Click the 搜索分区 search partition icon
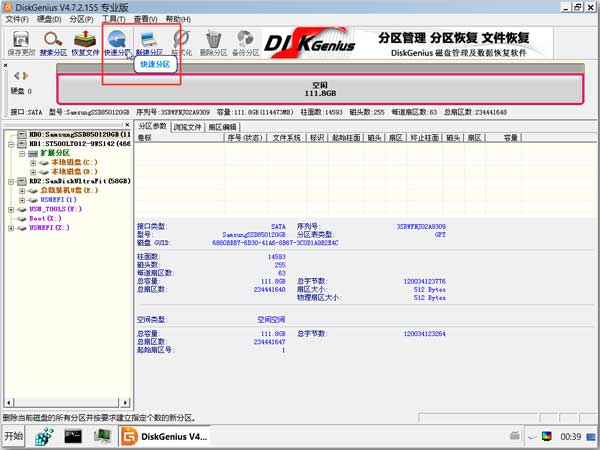The width and height of the screenshot is (600, 450). (x=53, y=43)
